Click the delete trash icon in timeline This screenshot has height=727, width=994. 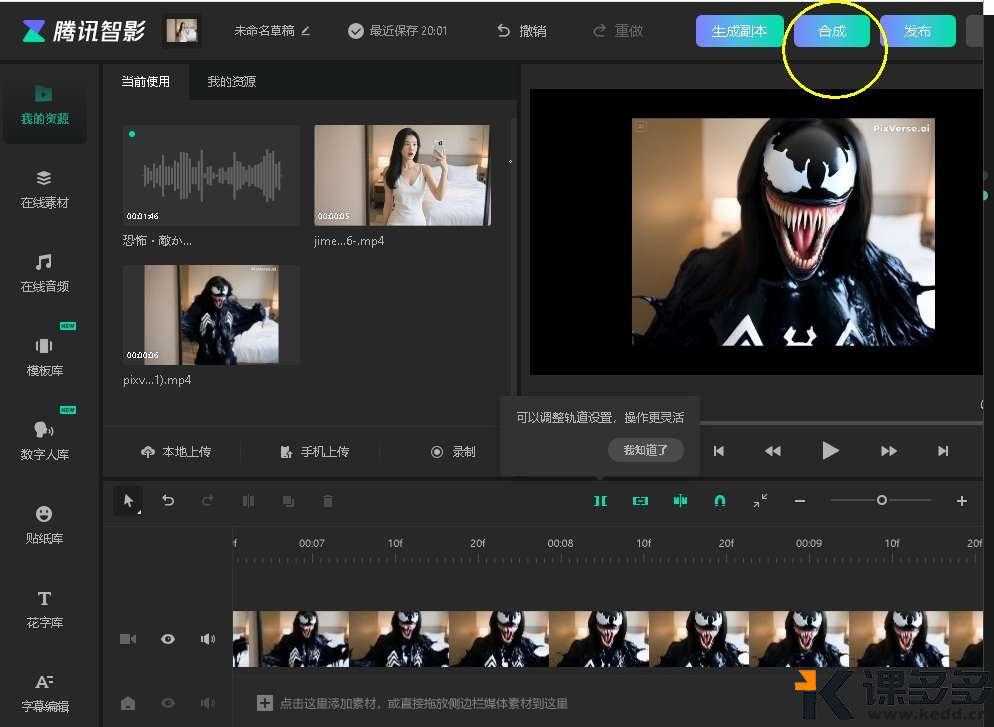(x=328, y=501)
